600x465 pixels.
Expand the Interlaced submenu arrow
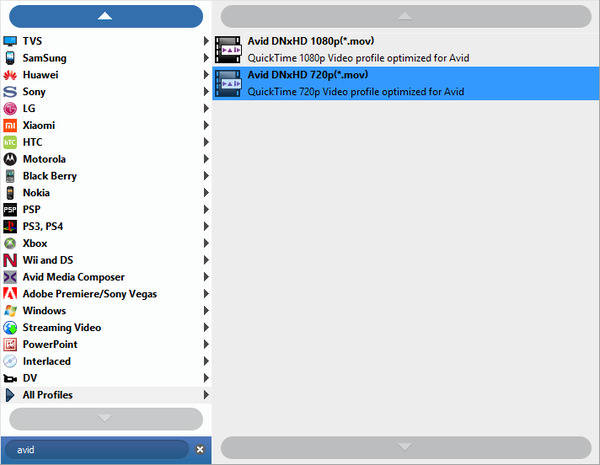click(206, 361)
